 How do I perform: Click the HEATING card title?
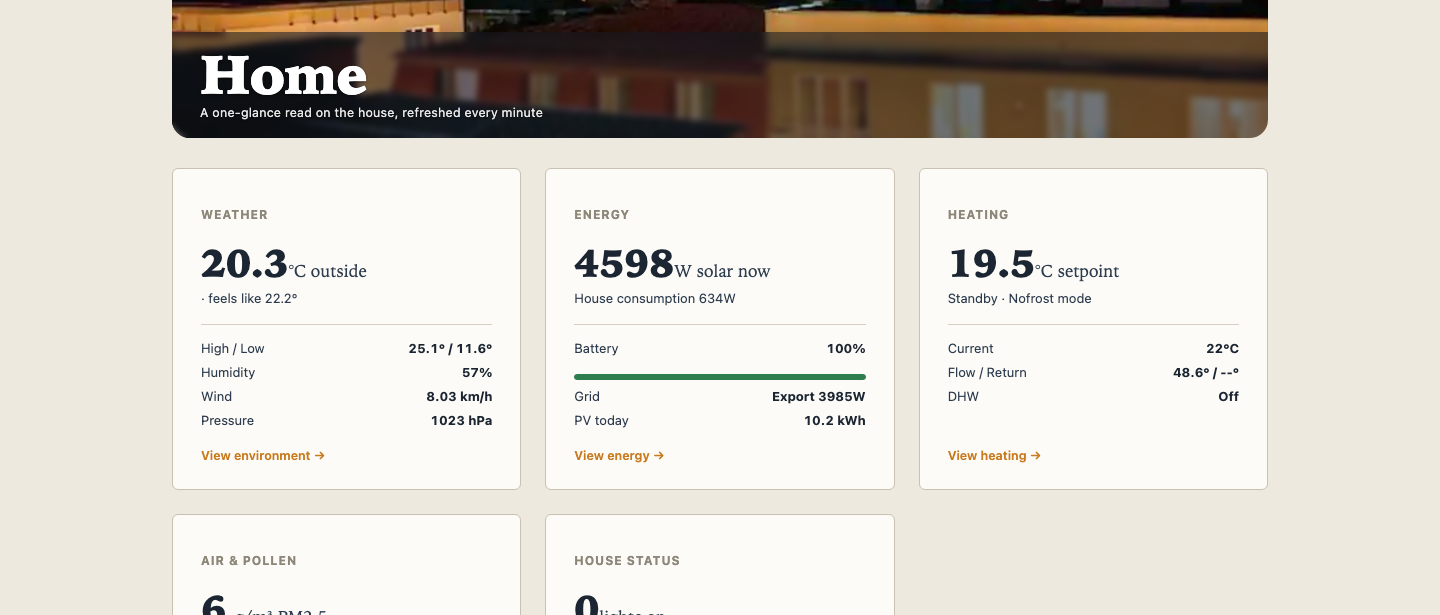click(x=978, y=215)
